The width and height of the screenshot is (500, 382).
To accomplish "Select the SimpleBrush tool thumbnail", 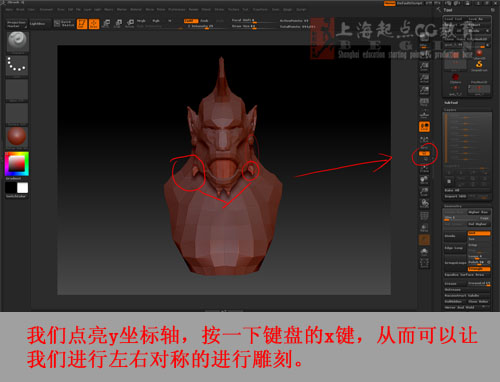I will coord(479,64).
